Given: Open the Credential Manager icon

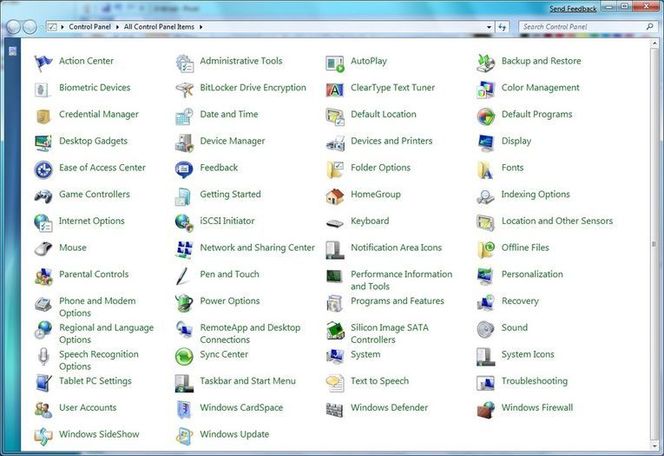Looking at the screenshot, I should click(x=43, y=116).
